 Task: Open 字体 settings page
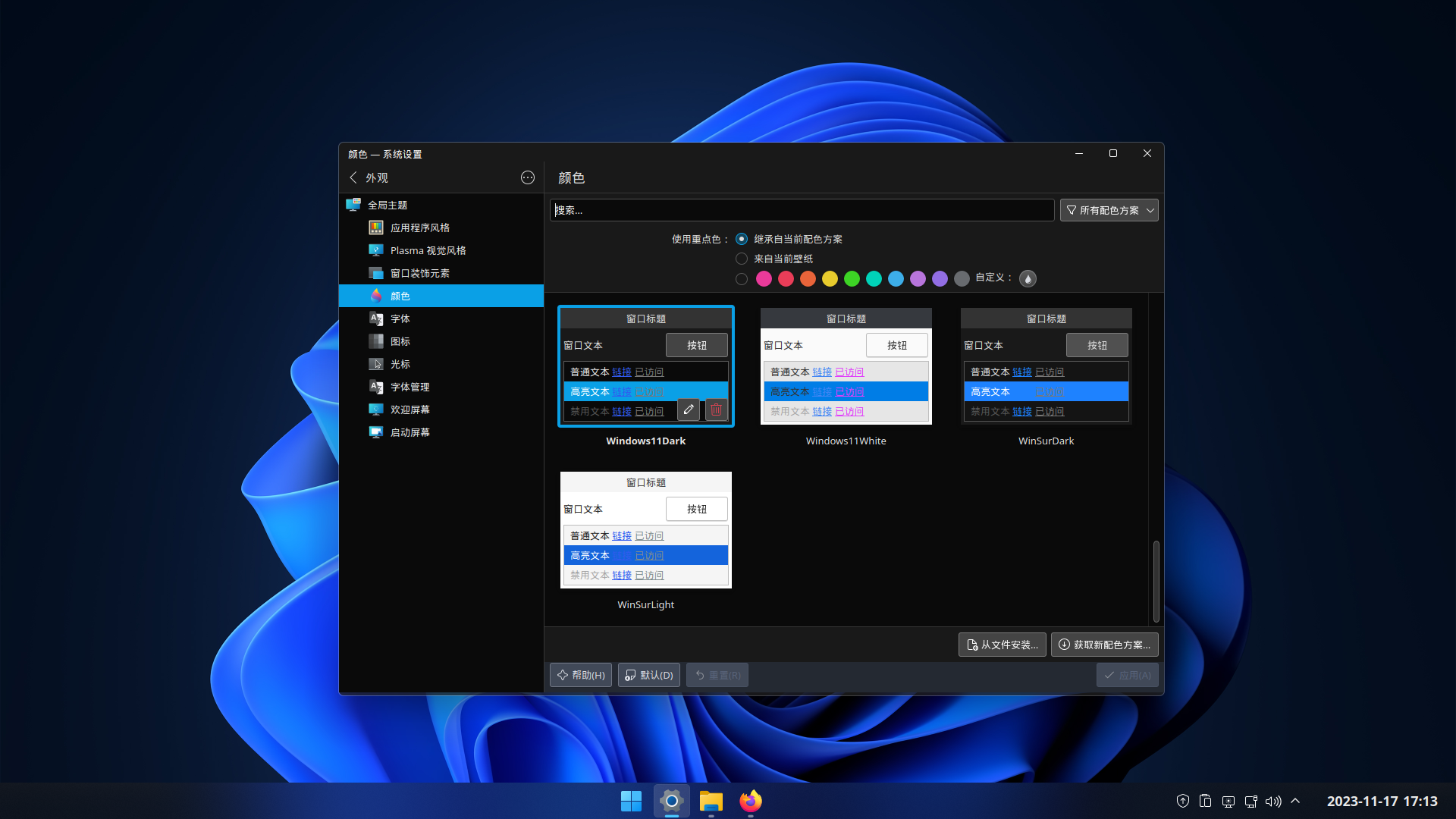441,318
